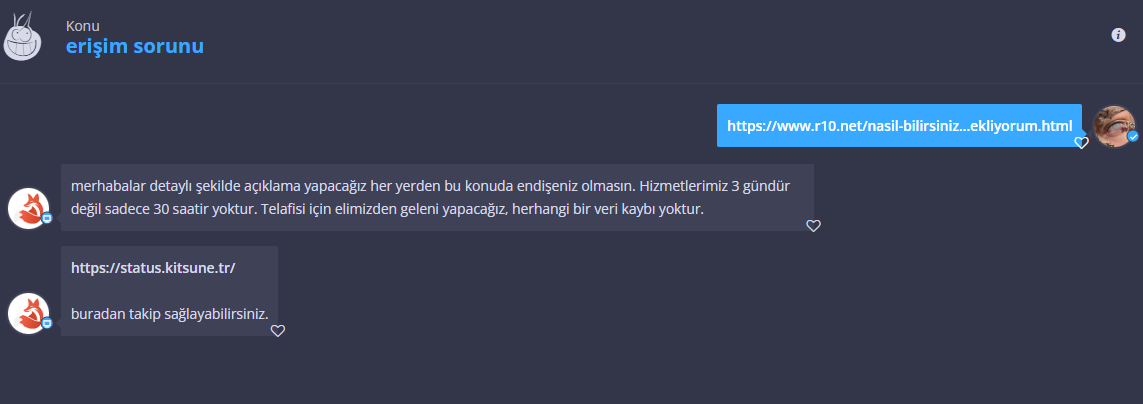Toggle the heart on the merhabalar detaylı message
This screenshot has width=1143, height=404.
click(814, 226)
